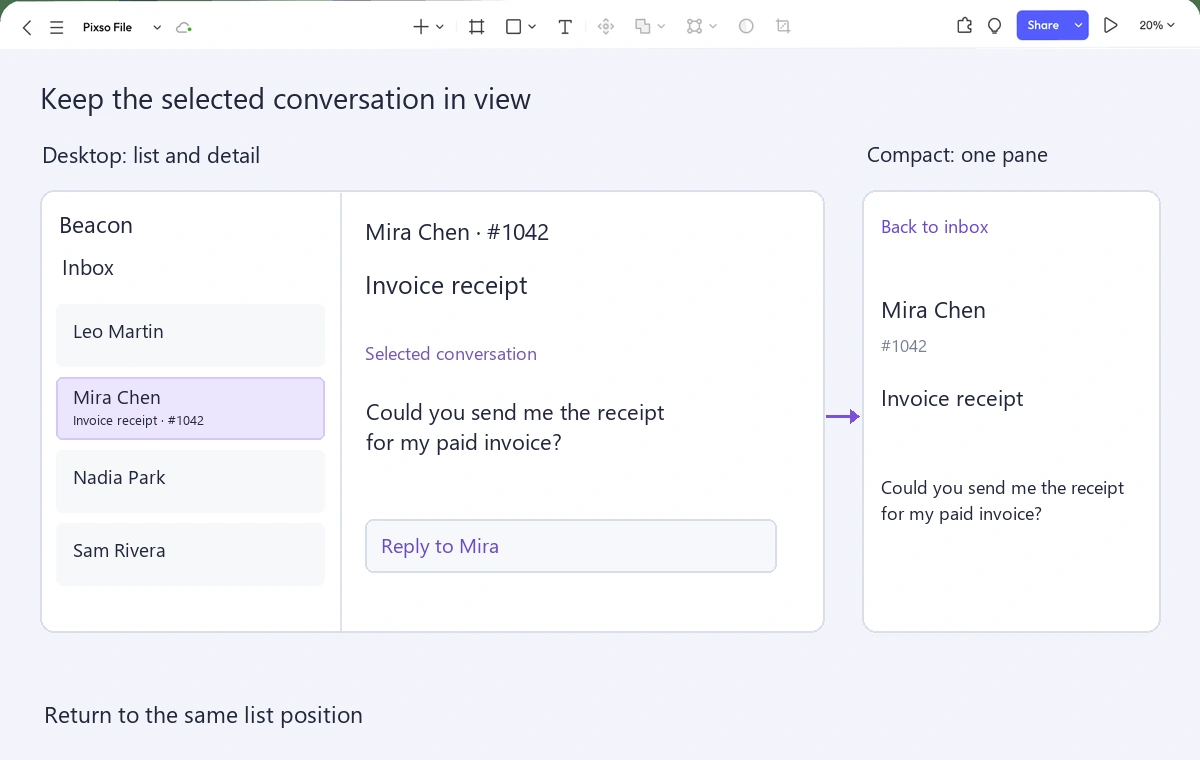Click the Invoice receipt title in desktop detail

[446, 286]
